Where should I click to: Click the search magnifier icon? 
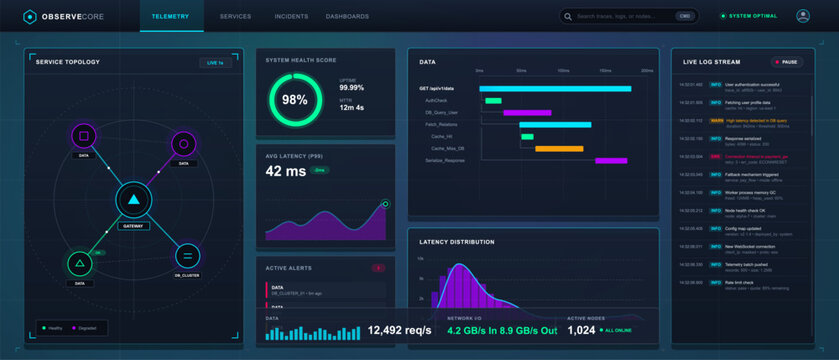click(x=569, y=16)
